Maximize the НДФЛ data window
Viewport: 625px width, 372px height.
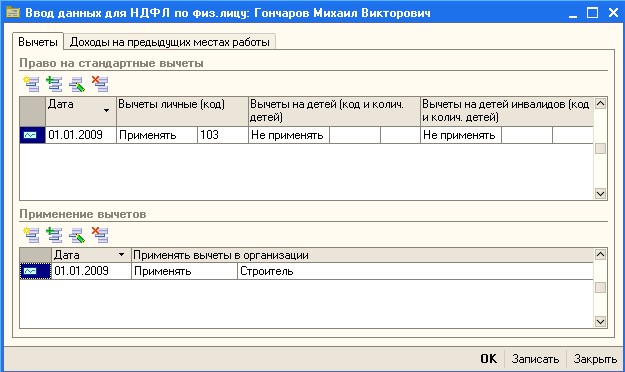click(592, 13)
